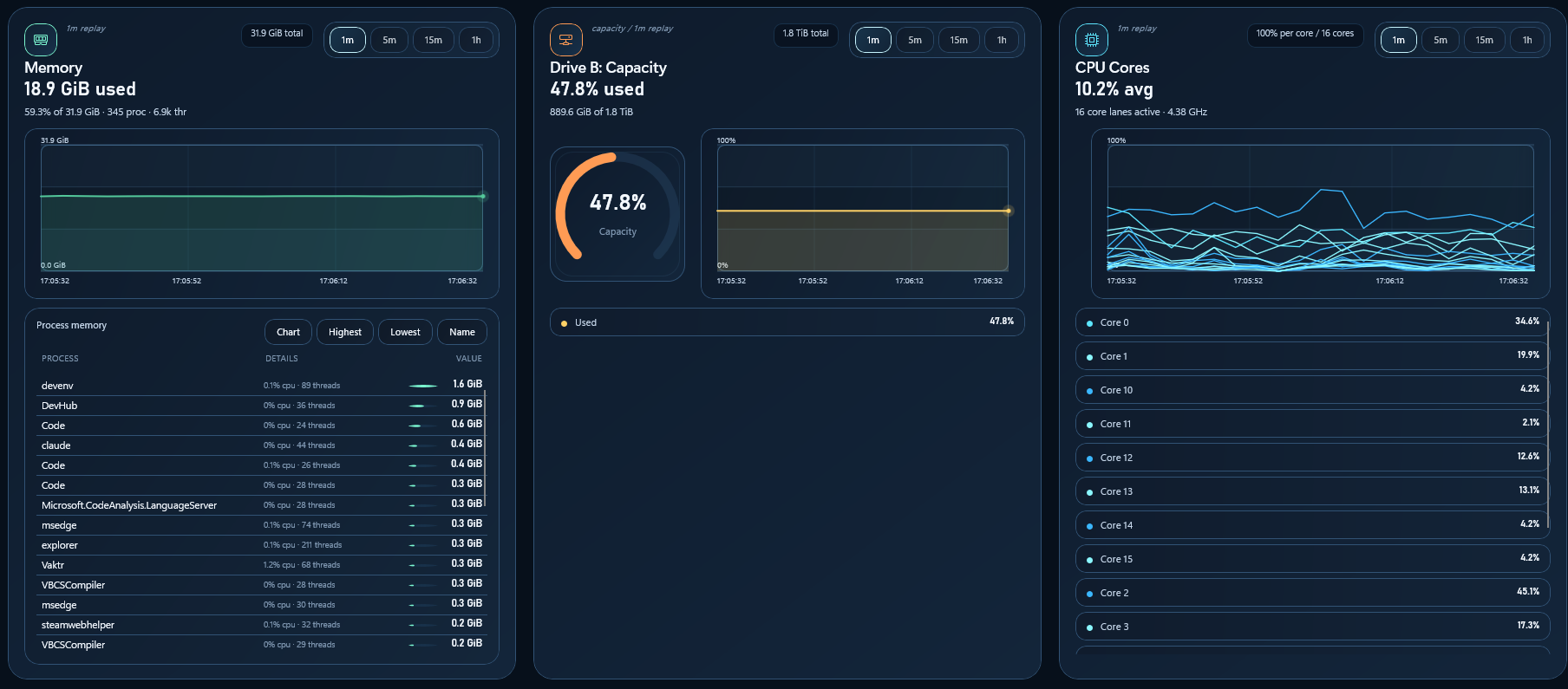Select 15m range in CPU Cores panel
This screenshot has width=1568, height=689.
(x=1485, y=40)
